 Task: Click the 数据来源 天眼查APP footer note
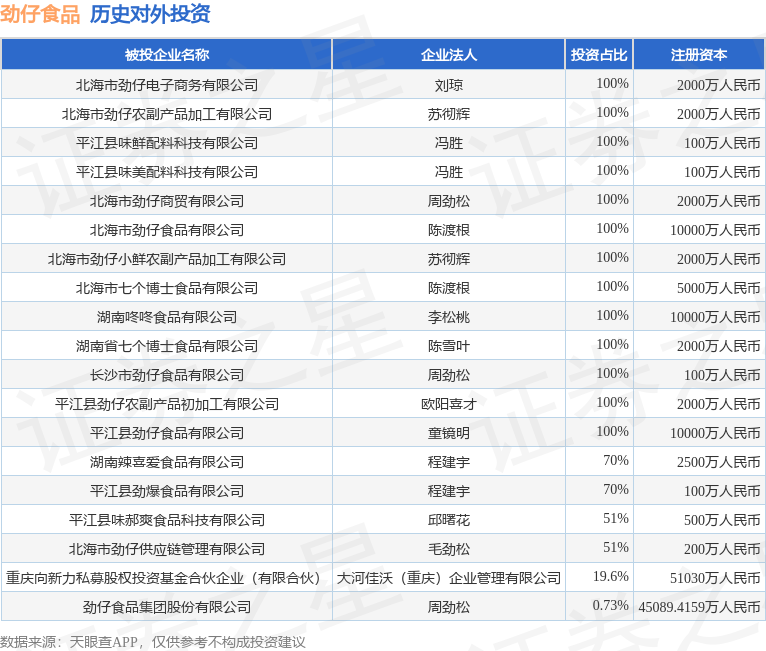point(152,642)
